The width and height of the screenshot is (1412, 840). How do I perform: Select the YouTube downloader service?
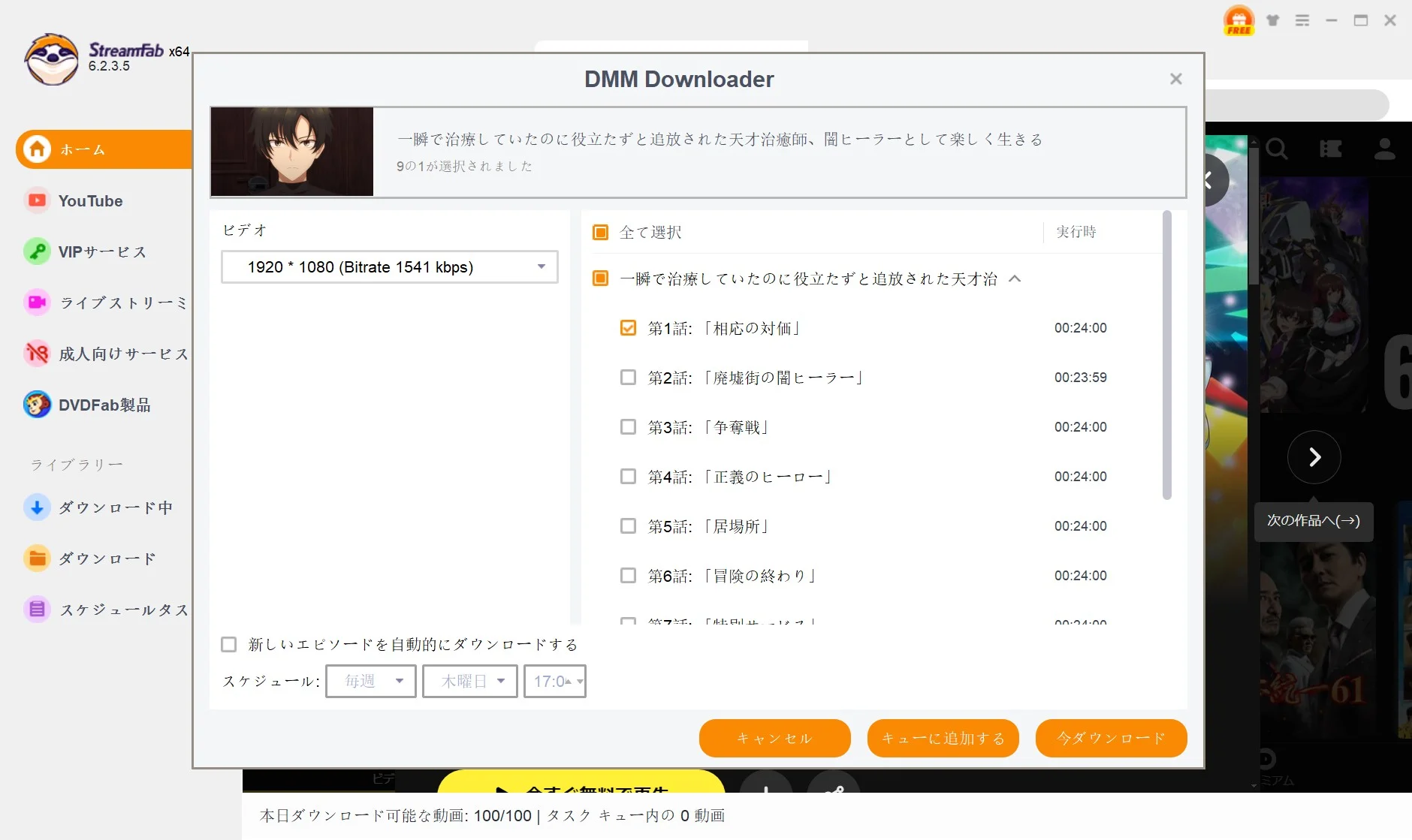(x=90, y=200)
